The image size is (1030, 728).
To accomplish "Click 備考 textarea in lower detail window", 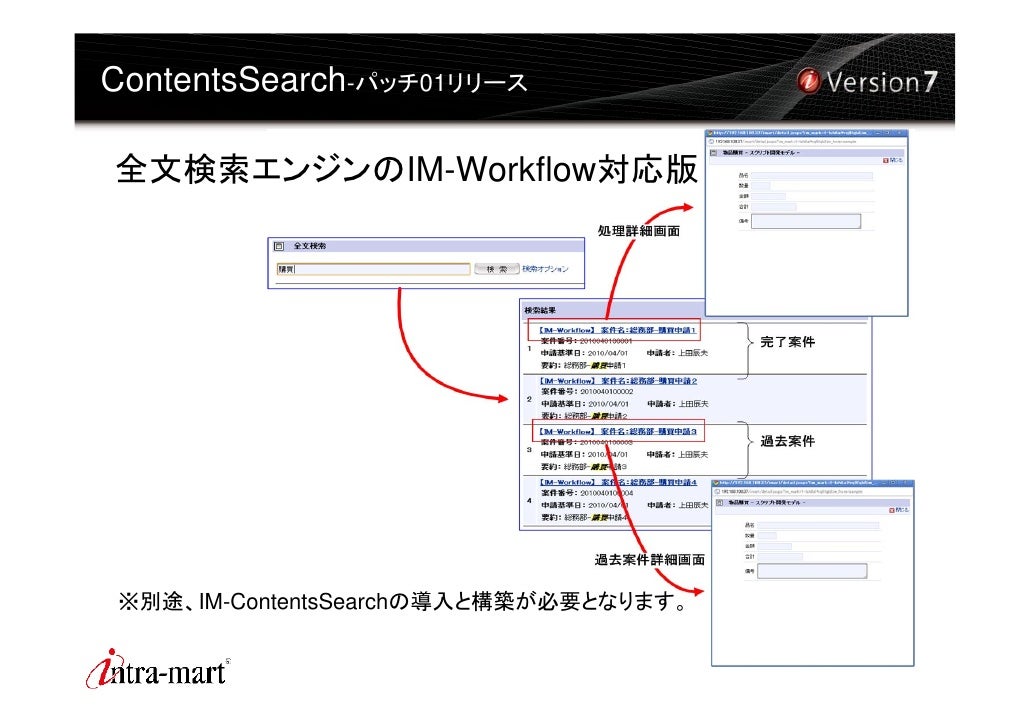I will click(x=813, y=571).
